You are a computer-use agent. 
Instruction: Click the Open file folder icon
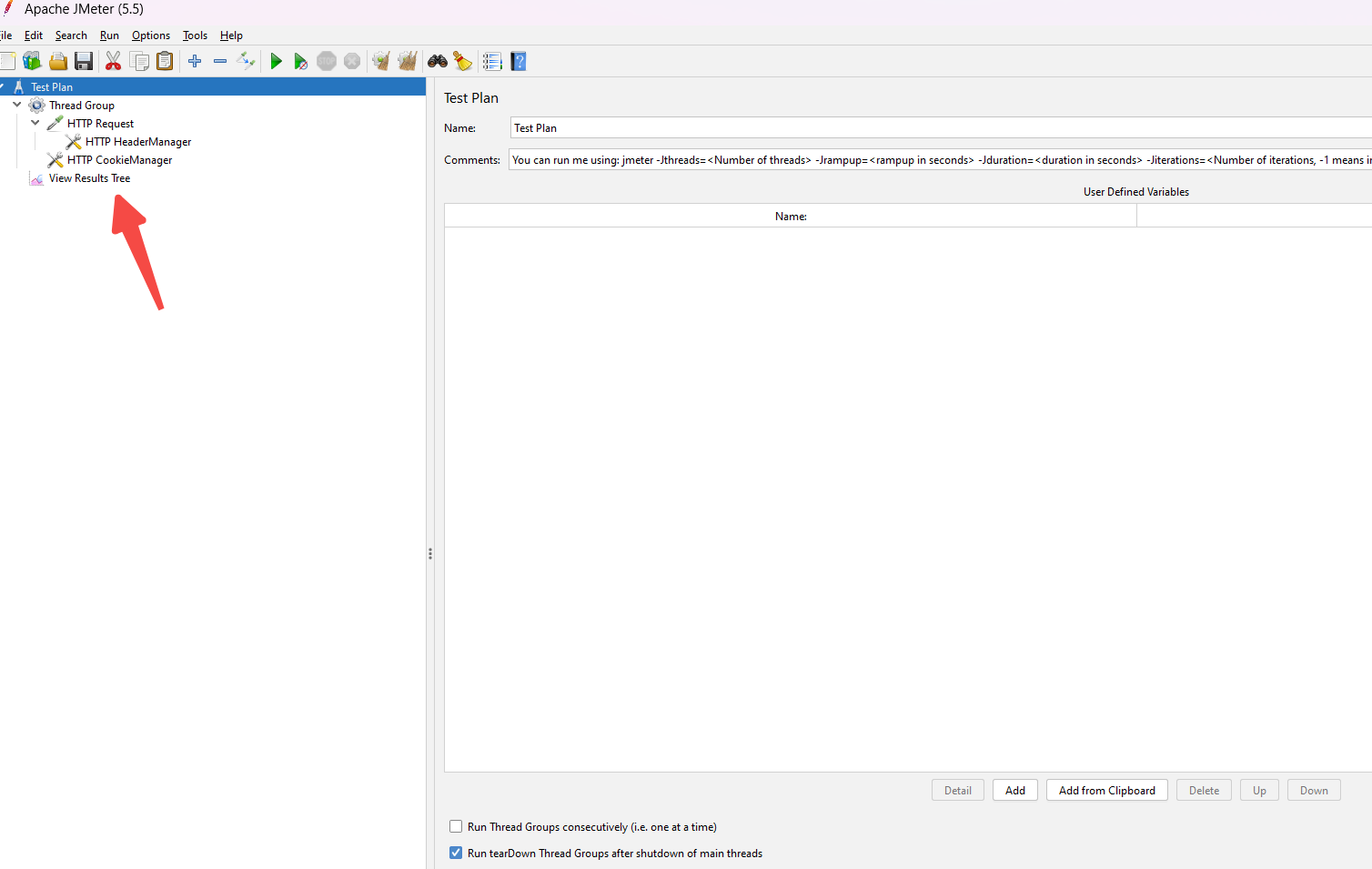[x=58, y=61]
